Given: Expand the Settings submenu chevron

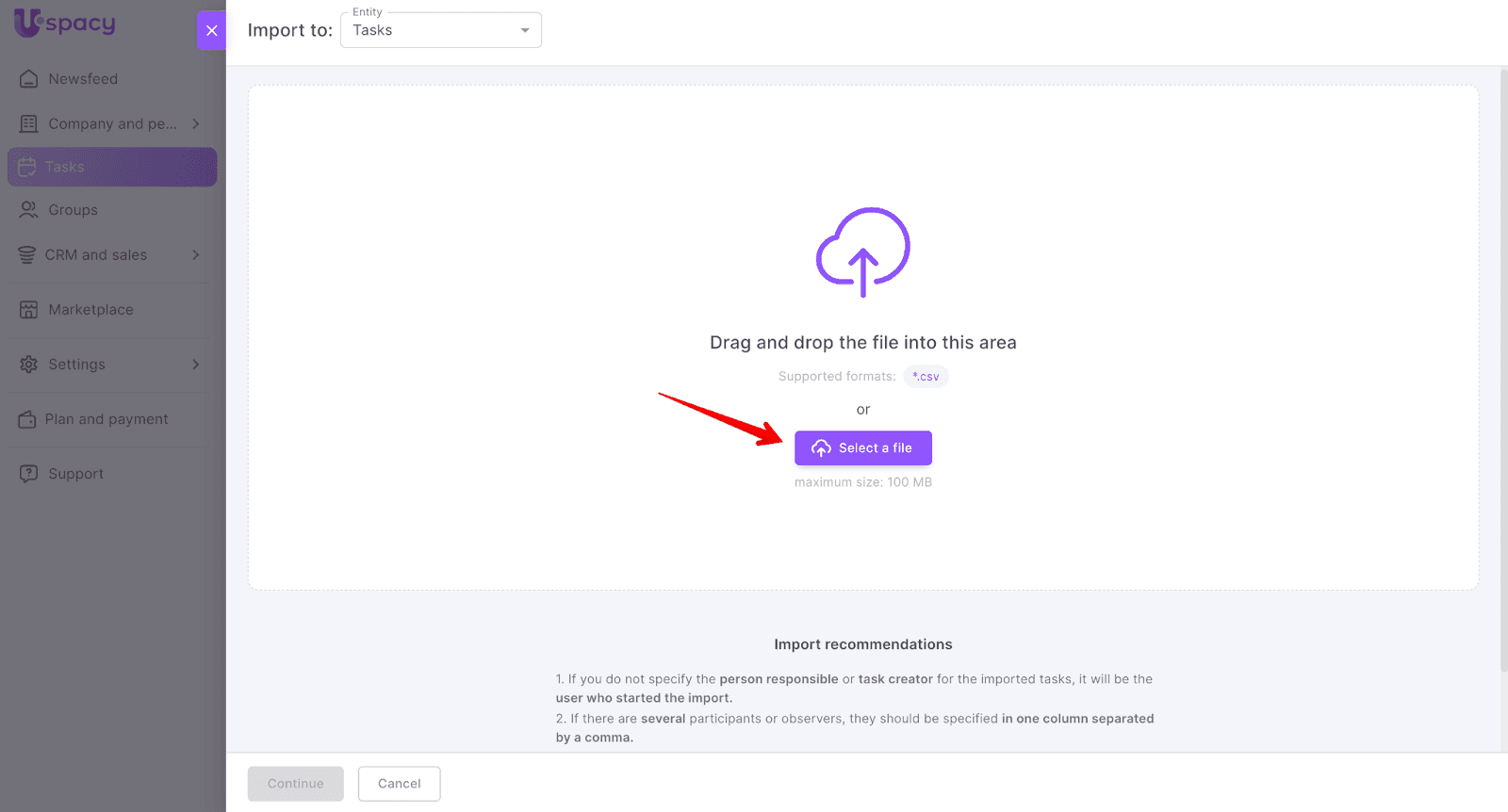Looking at the screenshot, I should coord(196,365).
